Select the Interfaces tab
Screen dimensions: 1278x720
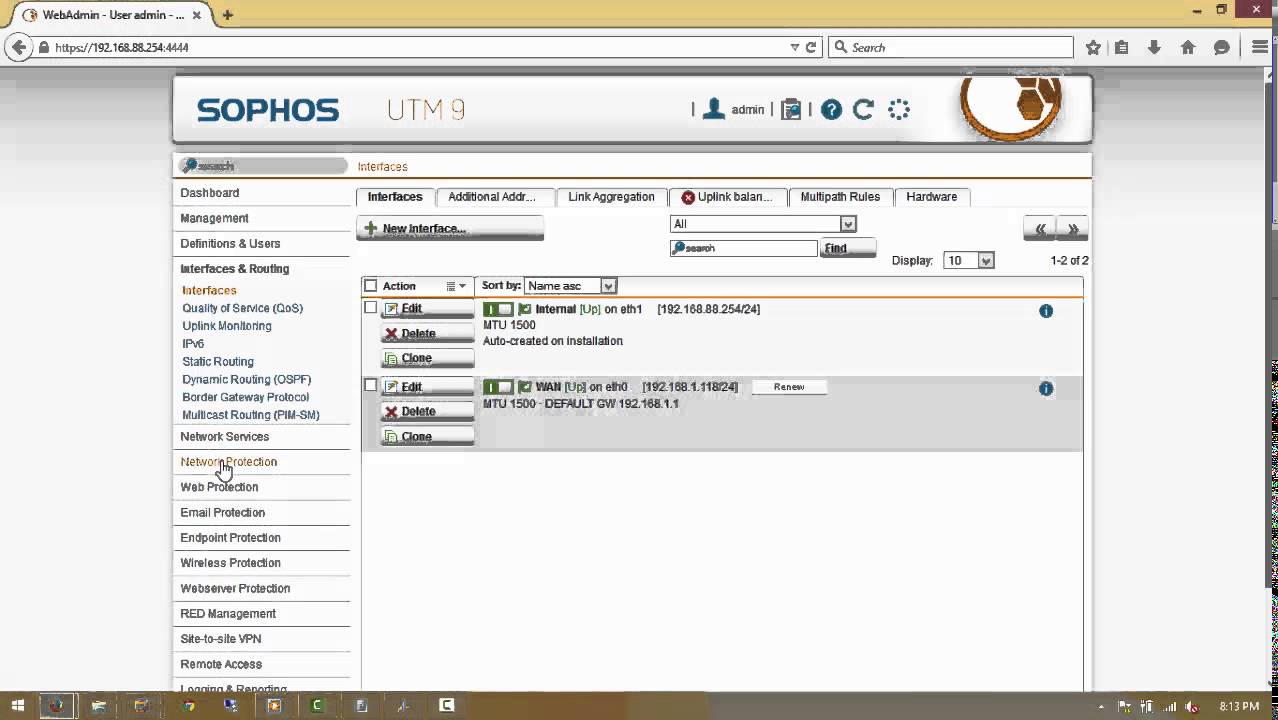click(x=395, y=197)
